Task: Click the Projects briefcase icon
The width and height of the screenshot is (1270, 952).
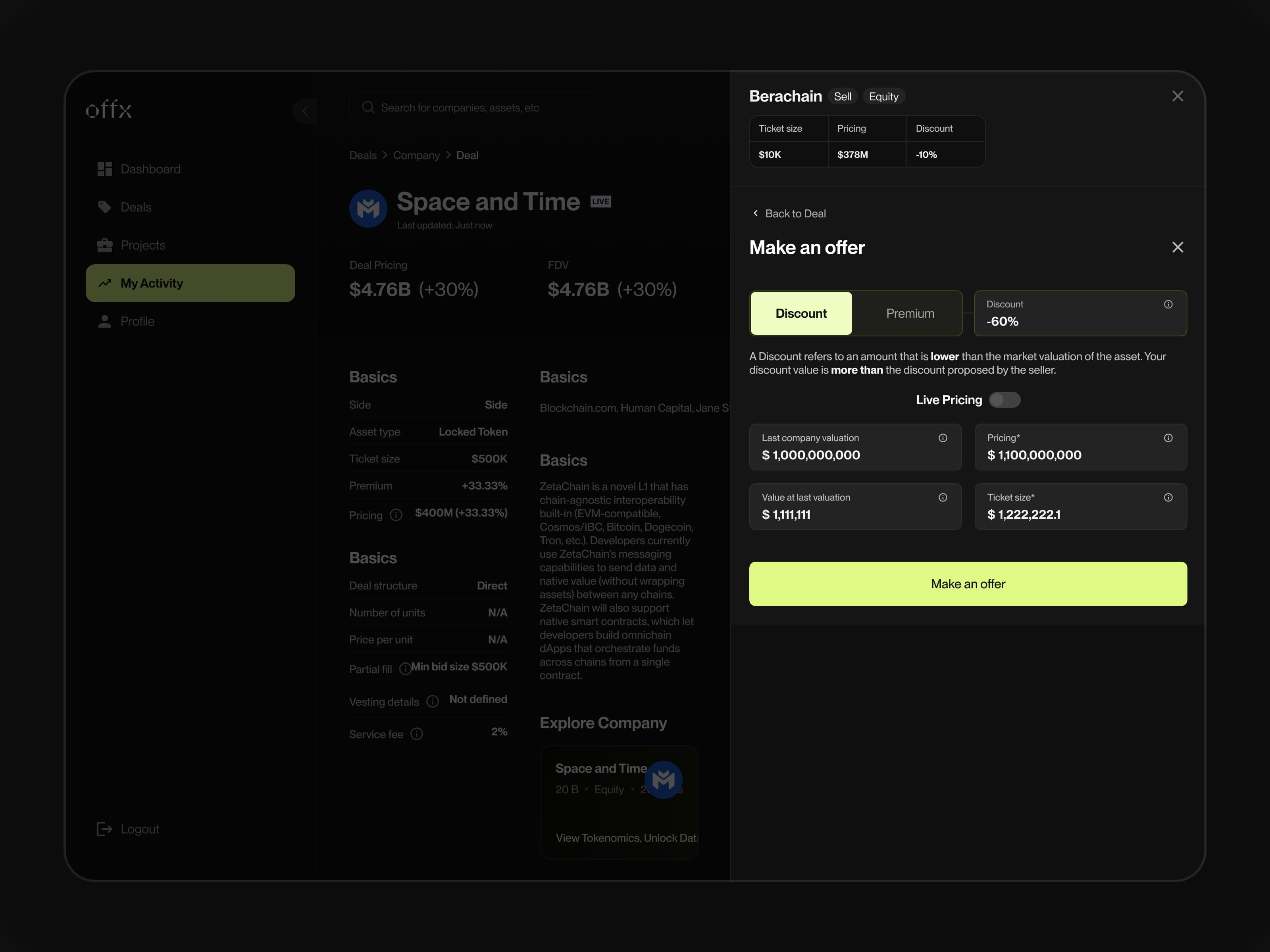Action: point(104,245)
